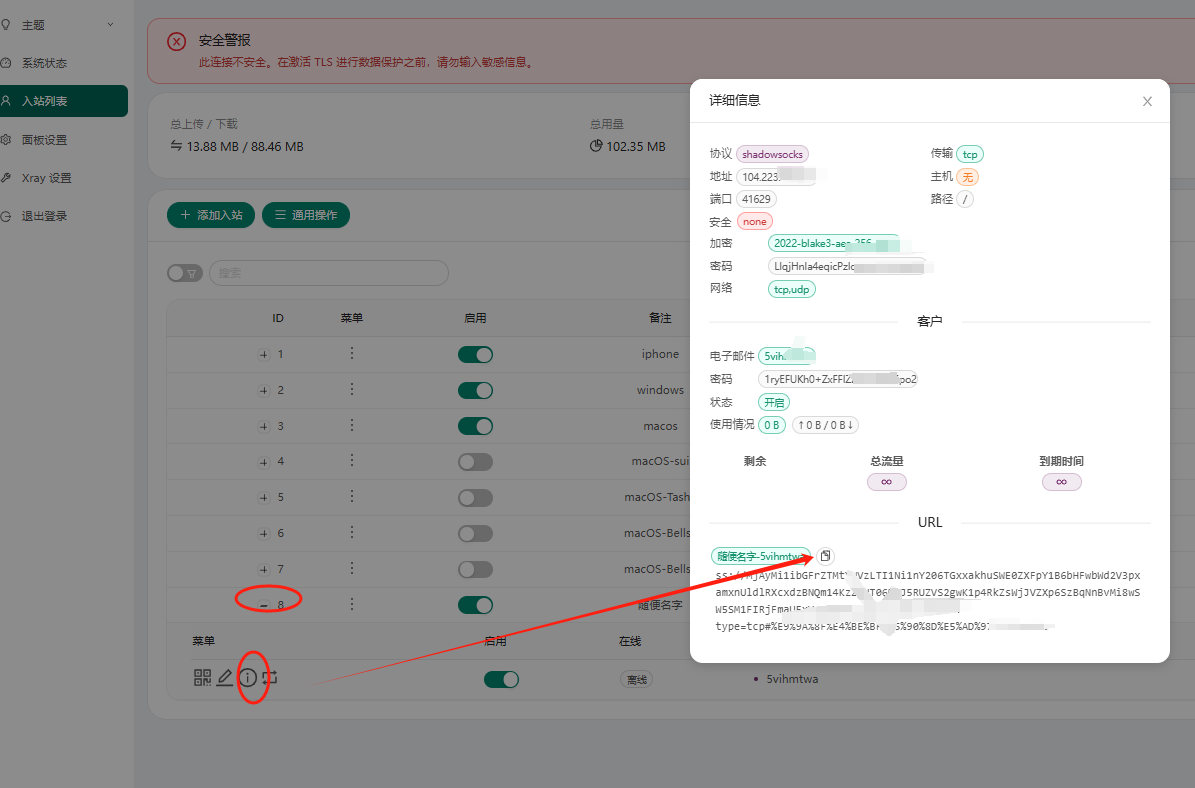Expand row 1 with the plus icon

(x=263, y=354)
